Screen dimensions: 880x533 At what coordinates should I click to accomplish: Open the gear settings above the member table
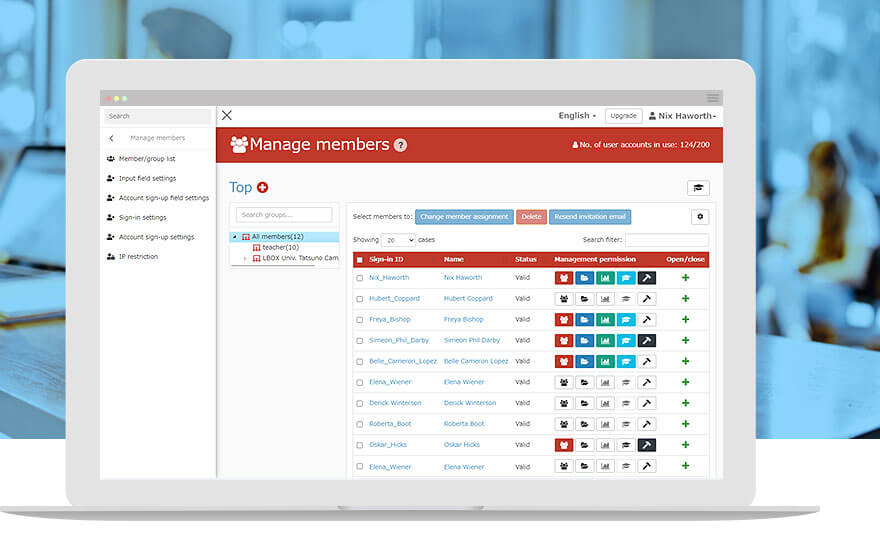coord(699,217)
